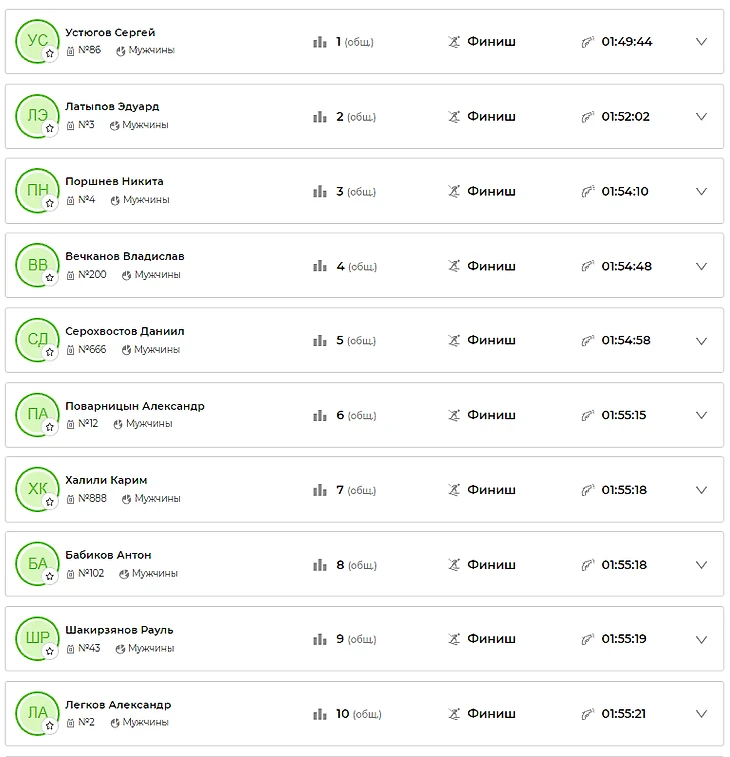The height and width of the screenshot is (757, 730).
Task: Toggle favorite star for Латыпов Эдуард
Action: (x=50, y=128)
